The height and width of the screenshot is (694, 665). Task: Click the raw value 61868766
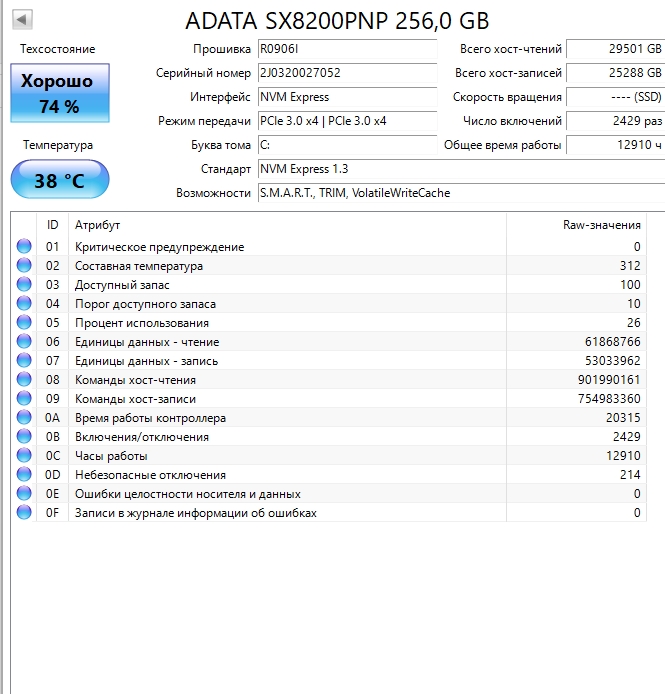tap(613, 342)
